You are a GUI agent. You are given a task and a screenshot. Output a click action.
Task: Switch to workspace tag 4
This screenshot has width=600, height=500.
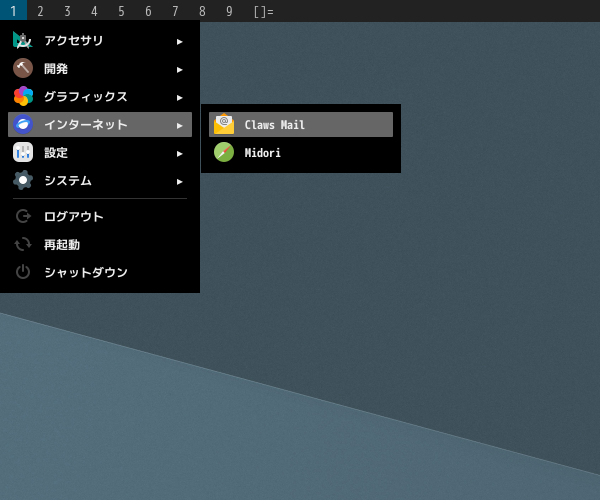click(94, 11)
